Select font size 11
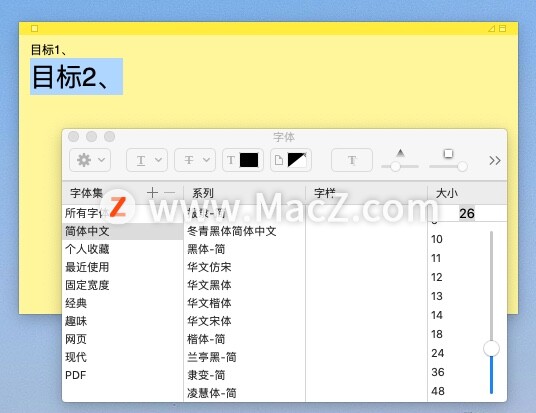536x413 pixels. click(x=436, y=258)
